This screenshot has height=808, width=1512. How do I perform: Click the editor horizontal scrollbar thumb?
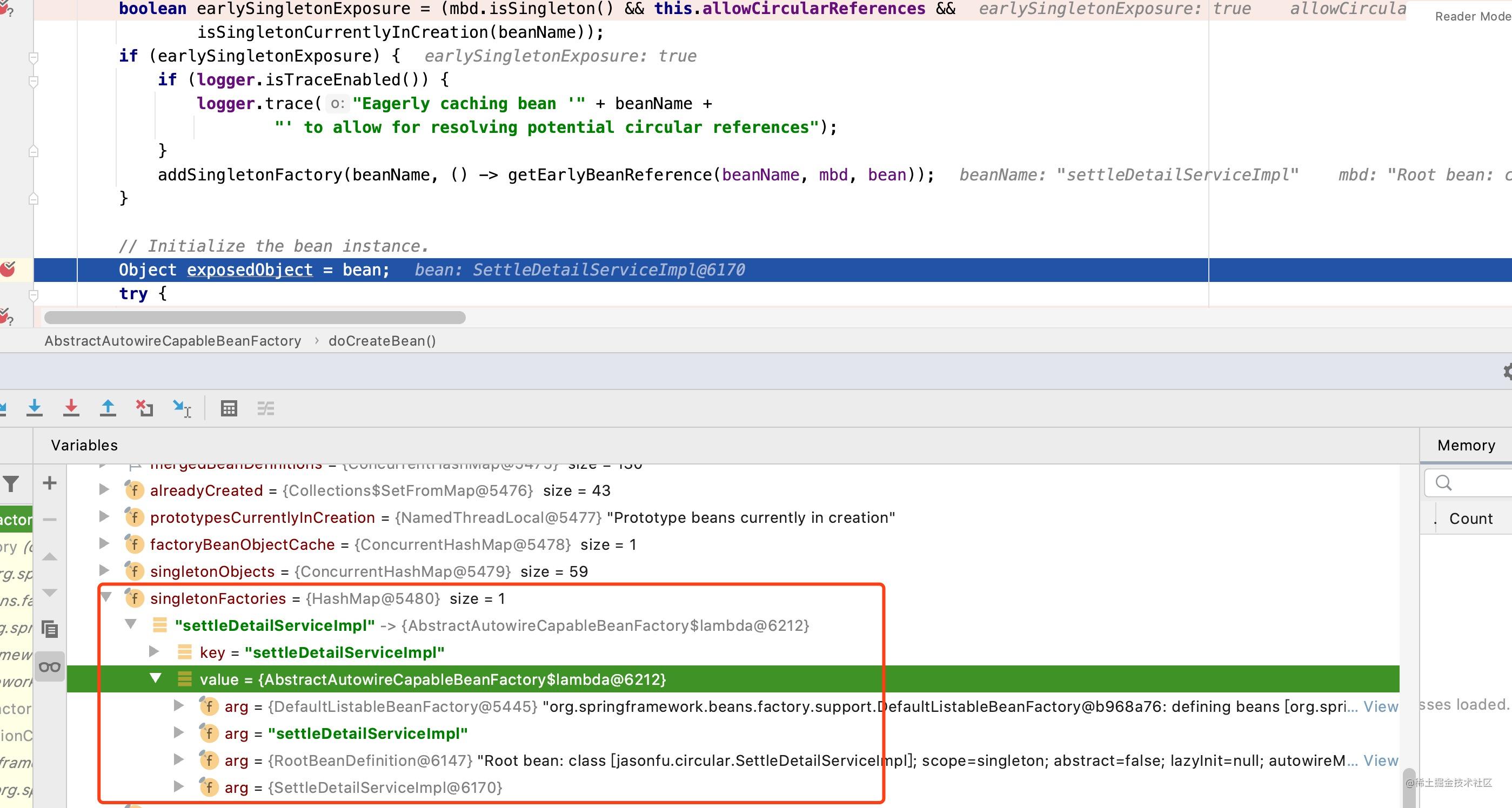click(x=255, y=318)
